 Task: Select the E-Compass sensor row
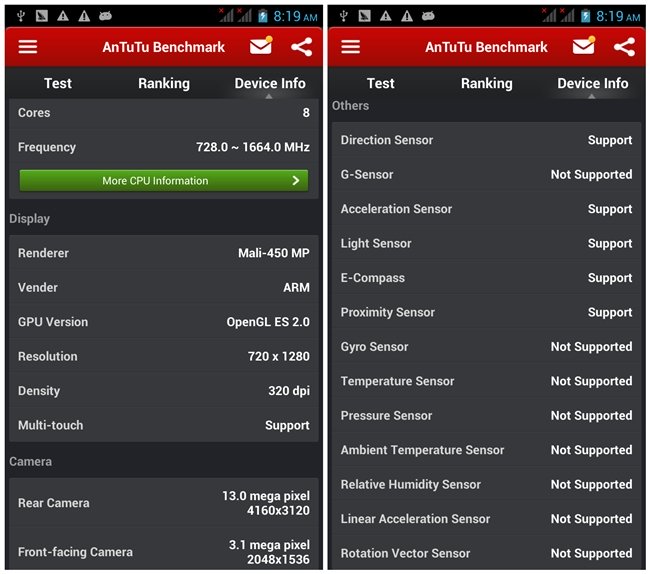tap(486, 278)
